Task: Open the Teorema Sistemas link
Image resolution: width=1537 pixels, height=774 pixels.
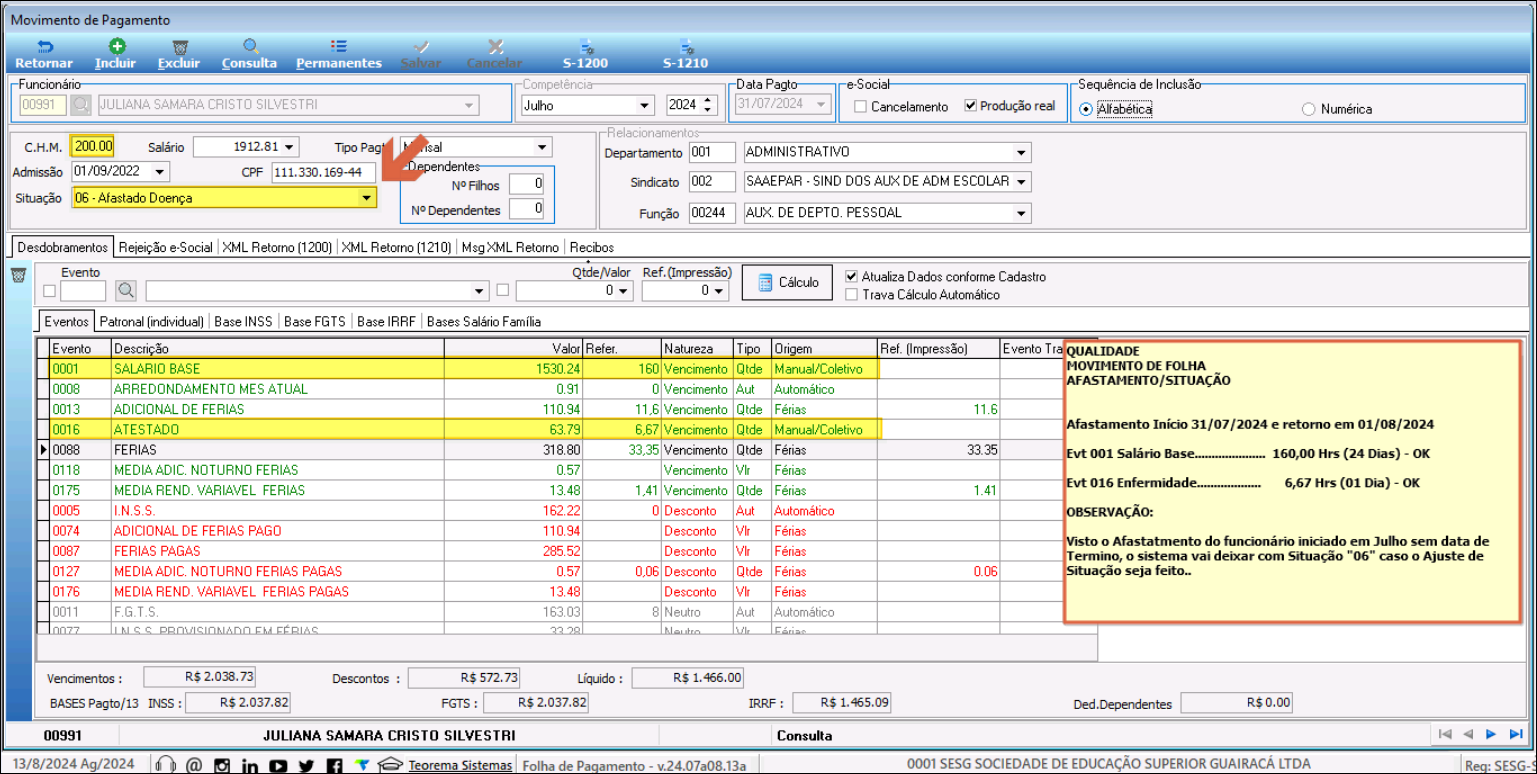Action: (x=460, y=765)
